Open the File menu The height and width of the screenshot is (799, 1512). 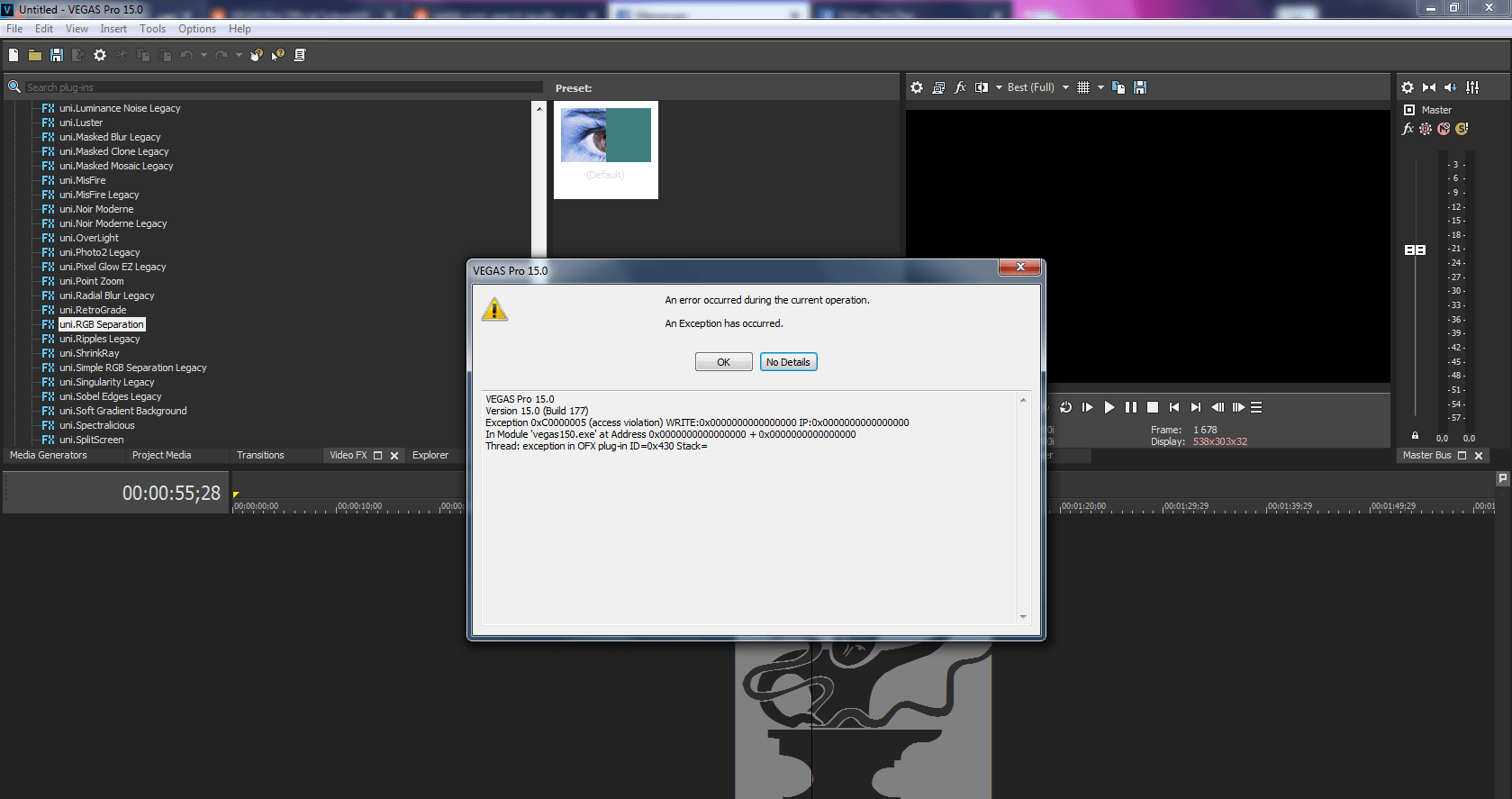tap(14, 29)
